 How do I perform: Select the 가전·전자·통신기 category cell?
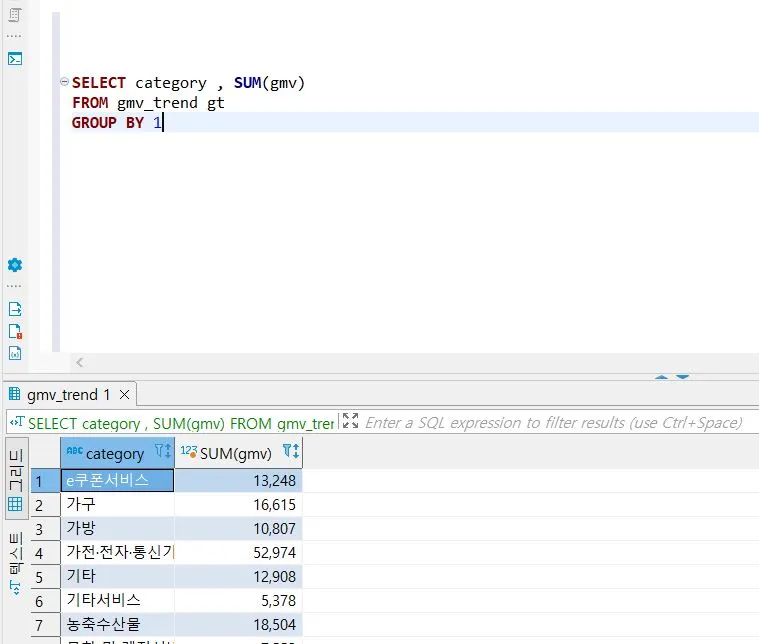(117, 552)
